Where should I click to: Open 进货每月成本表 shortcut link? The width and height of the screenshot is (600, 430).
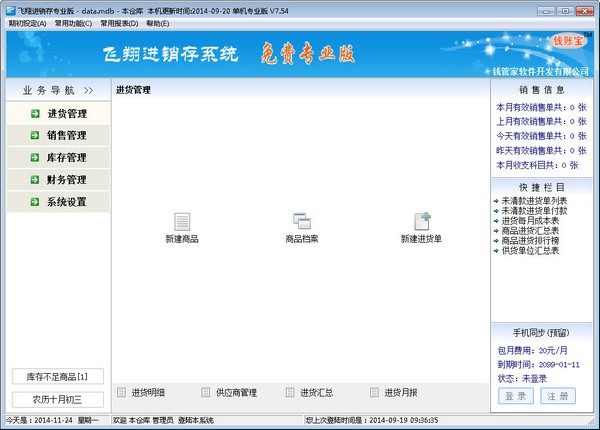click(530, 221)
